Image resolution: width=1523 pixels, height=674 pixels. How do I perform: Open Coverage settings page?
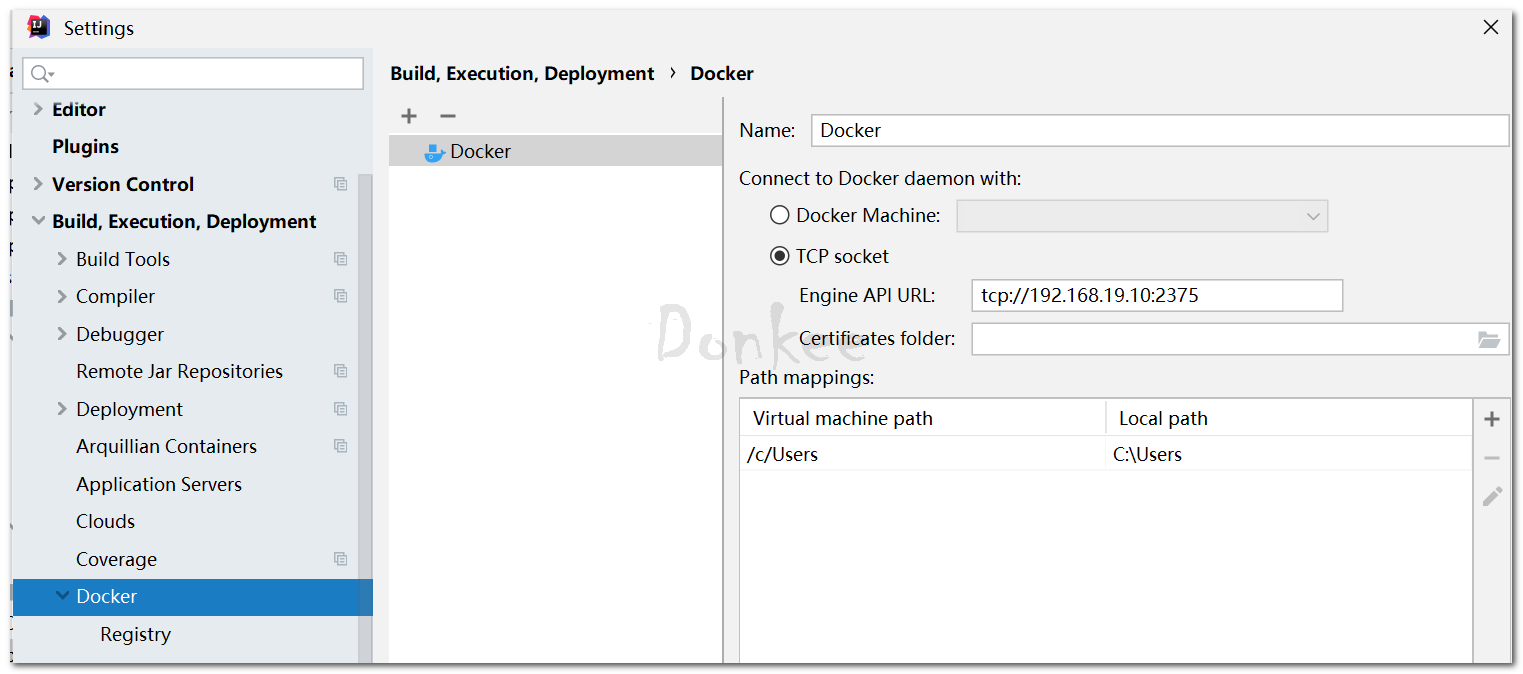pyautogui.click(x=116, y=559)
